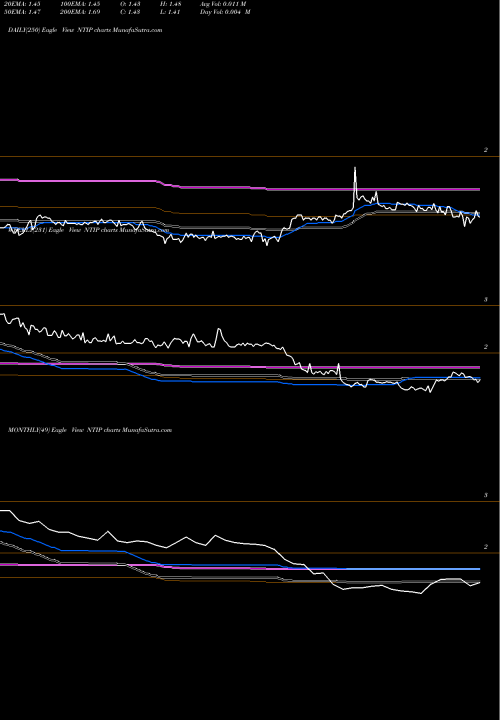Select the H: high price text
500x720 pixels.
coord(170,4)
